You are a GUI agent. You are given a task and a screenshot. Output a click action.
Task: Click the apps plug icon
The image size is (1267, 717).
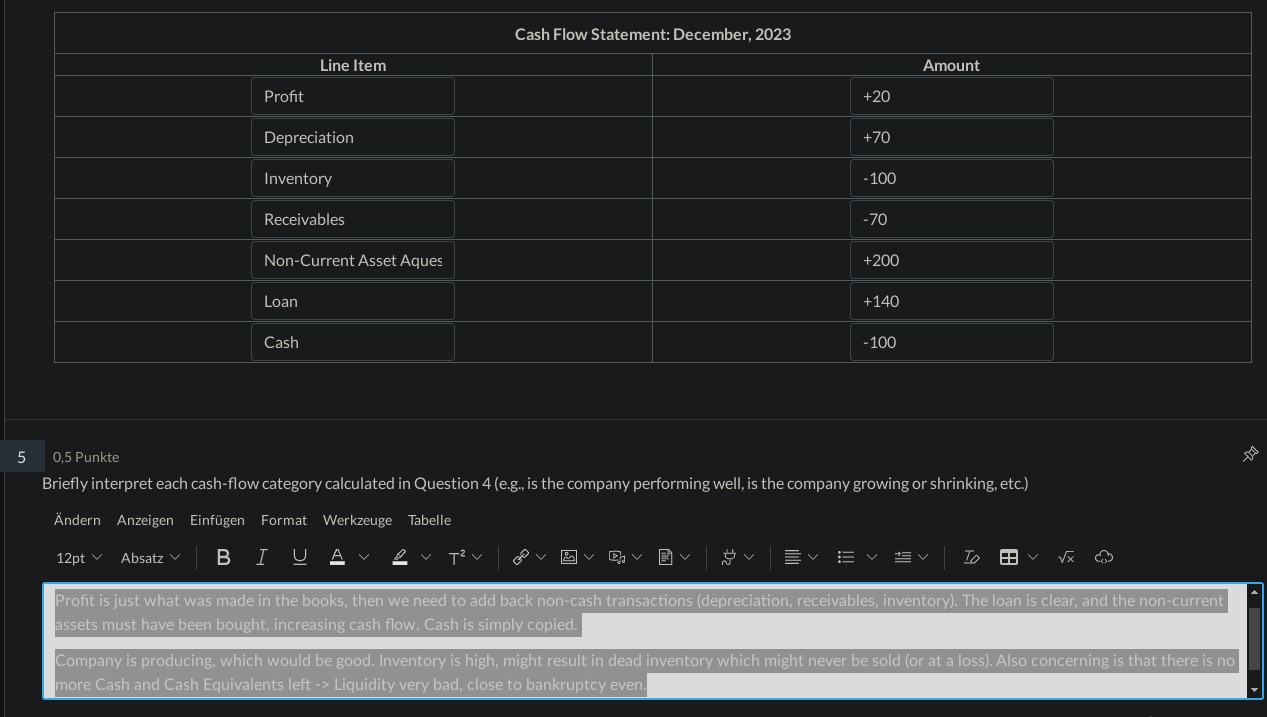click(729, 557)
